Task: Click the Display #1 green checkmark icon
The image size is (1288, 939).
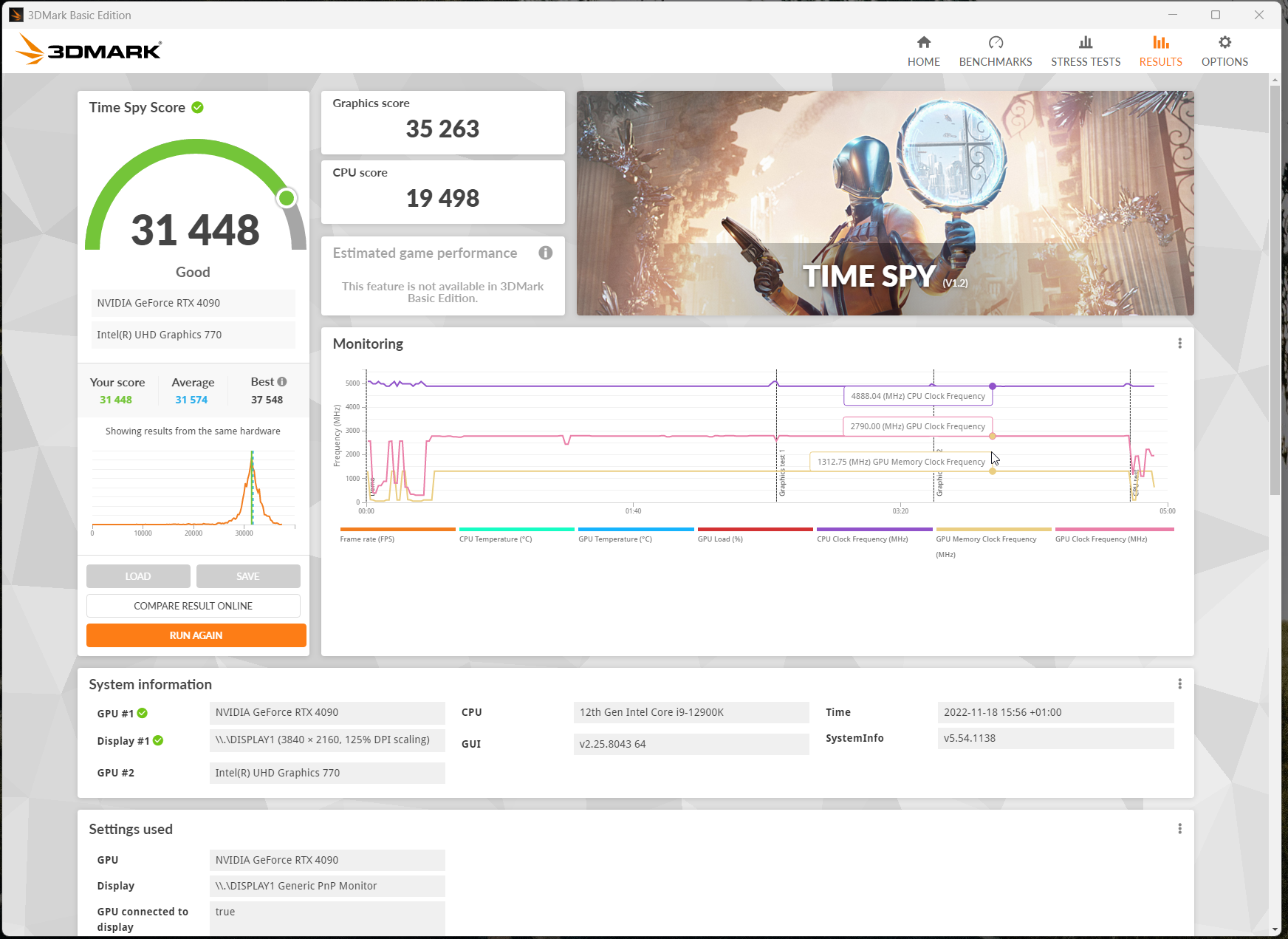Action: [x=158, y=740]
